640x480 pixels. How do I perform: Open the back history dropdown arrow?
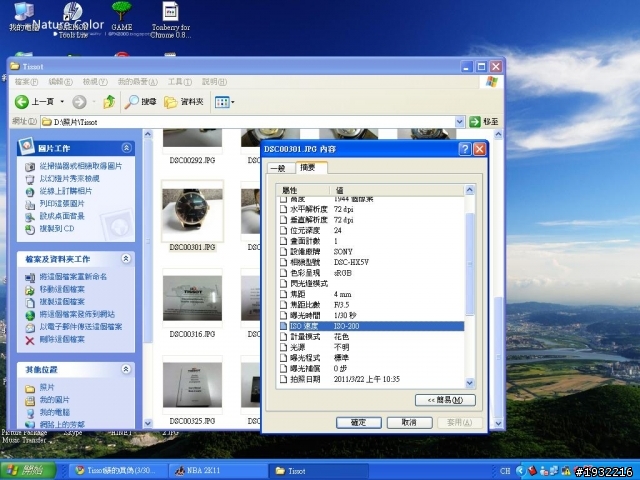(62, 102)
